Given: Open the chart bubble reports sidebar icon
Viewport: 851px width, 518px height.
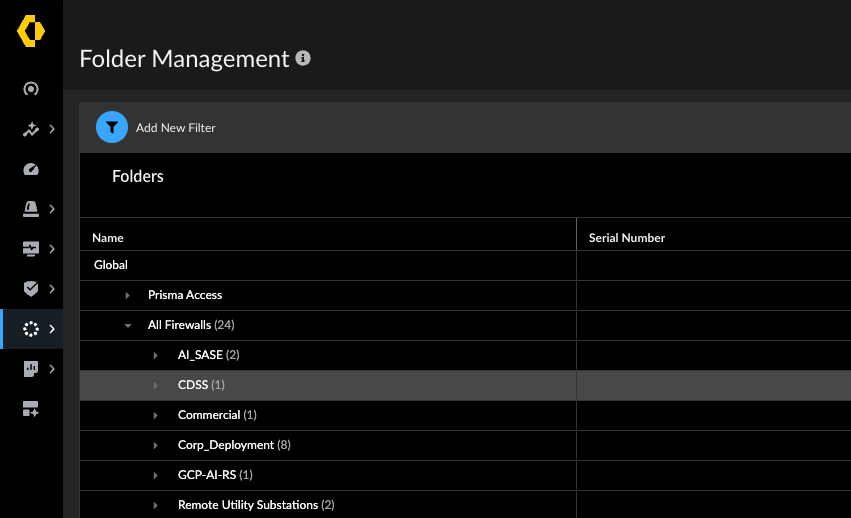Looking at the screenshot, I should coord(31,369).
